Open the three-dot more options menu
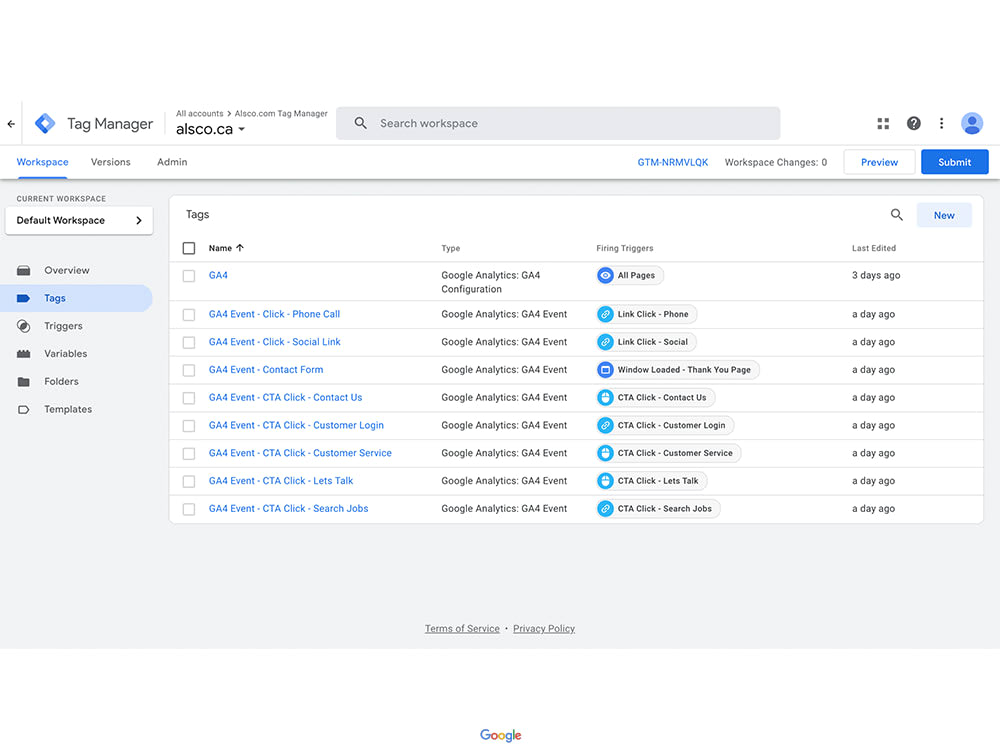This screenshot has width=1000, height=750. click(941, 123)
